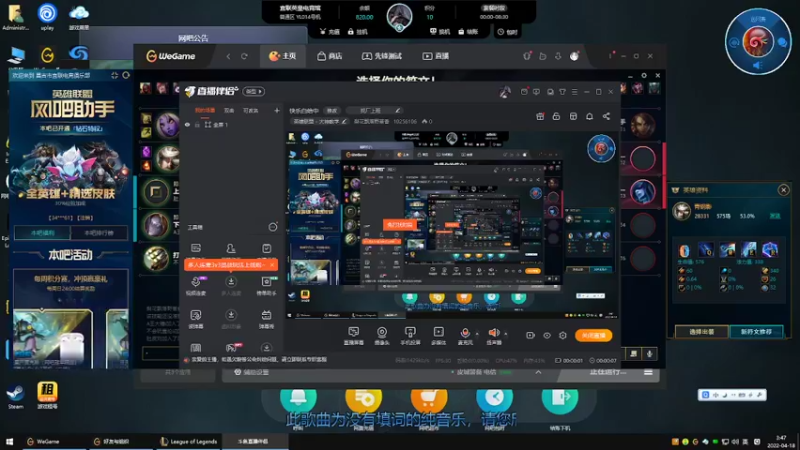Image resolution: width=800 pixels, height=450 pixels.
Task: Open the 本吧排行榜 tab in 网吧助手
Action: [99, 233]
